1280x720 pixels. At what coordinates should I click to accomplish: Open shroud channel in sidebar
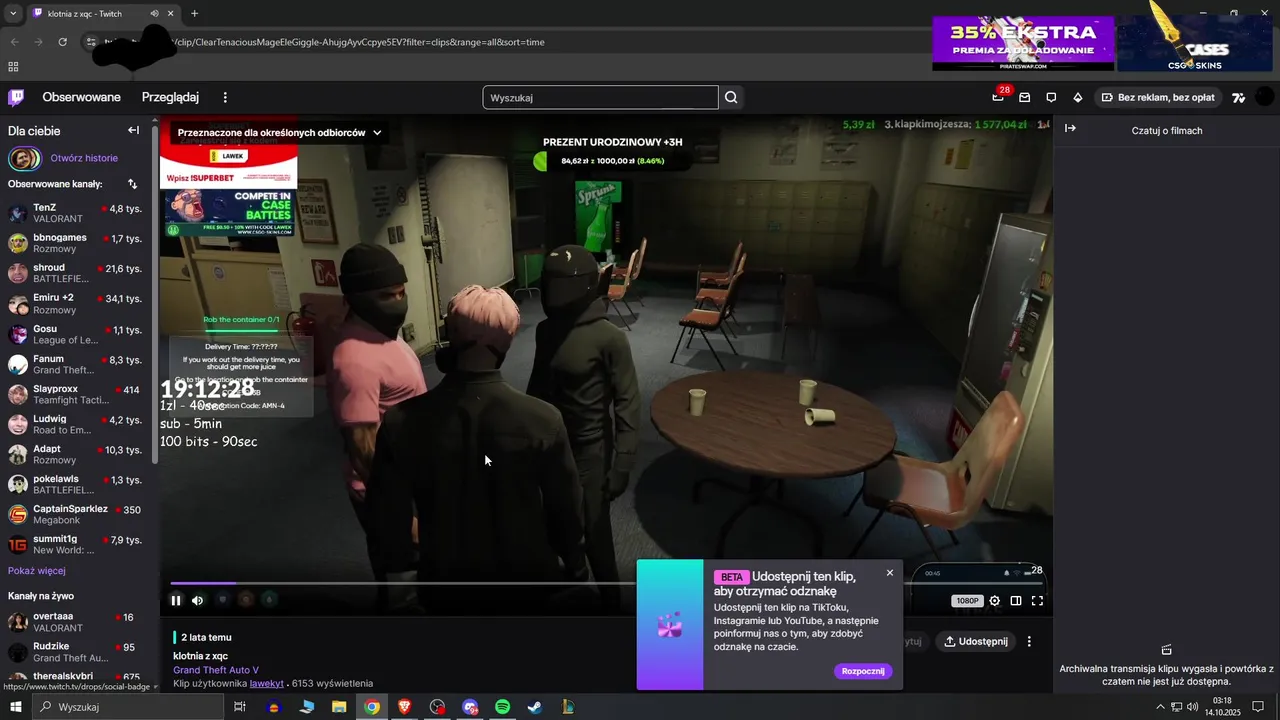[77, 273]
